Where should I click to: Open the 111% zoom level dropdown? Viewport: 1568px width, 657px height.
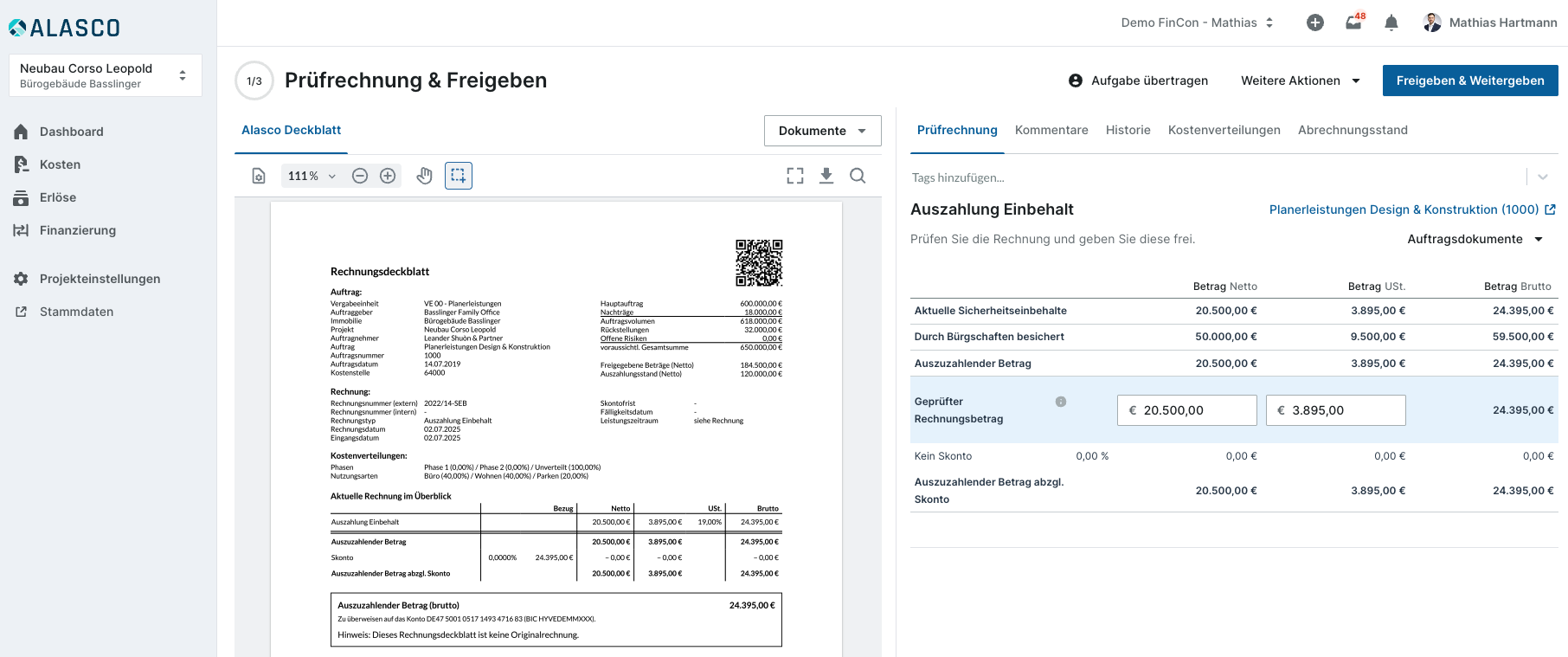(312, 176)
